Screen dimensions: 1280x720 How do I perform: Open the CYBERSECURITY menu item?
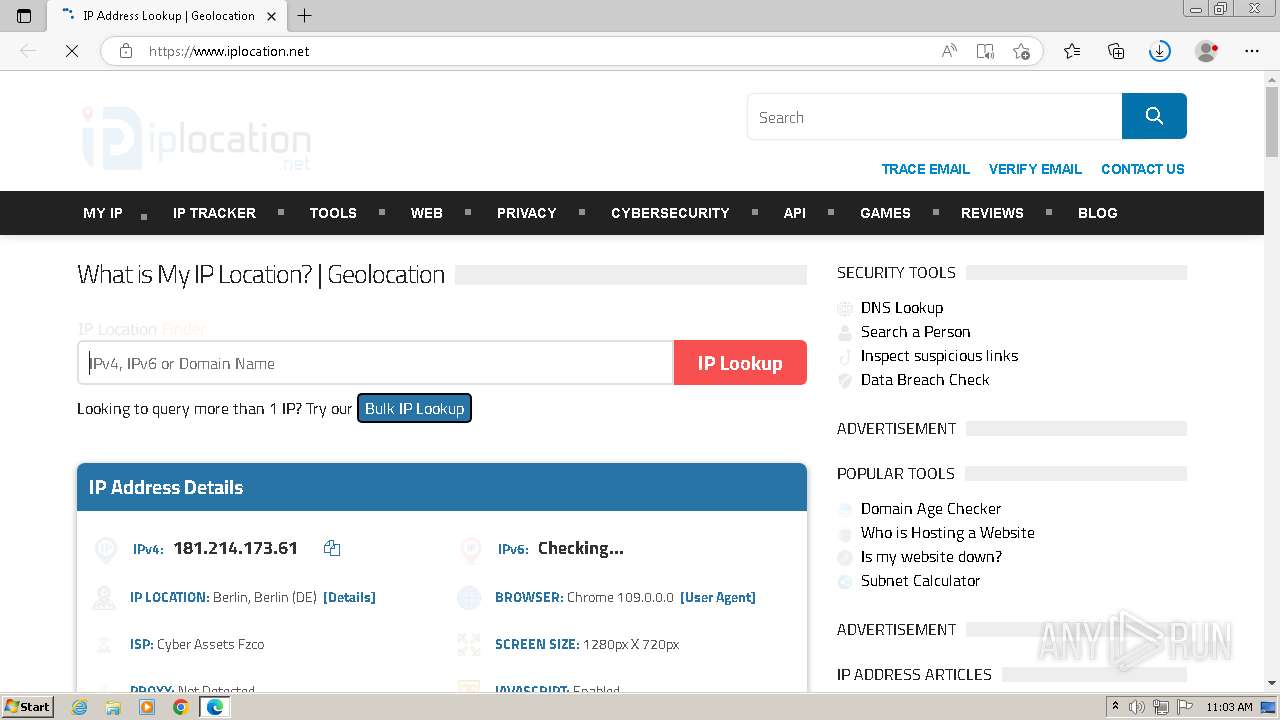(670, 213)
